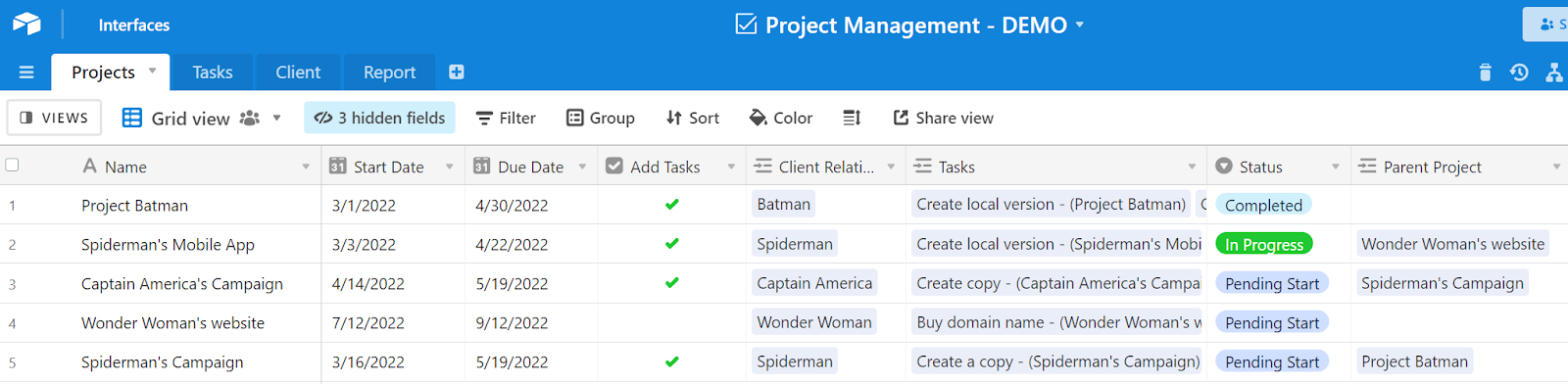Screen dimensions: 1568x384
Task: Click the Grid view icon
Action: click(x=132, y=118)
